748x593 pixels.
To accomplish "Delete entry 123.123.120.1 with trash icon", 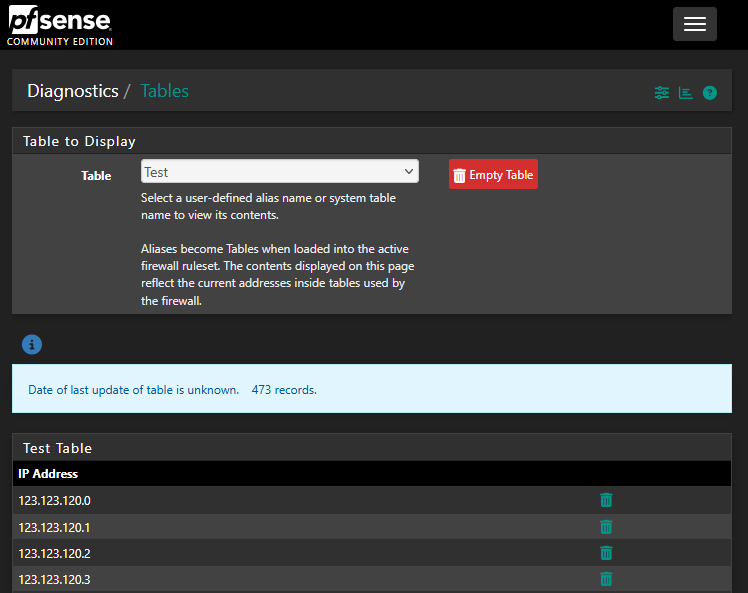I will [605, 527].
